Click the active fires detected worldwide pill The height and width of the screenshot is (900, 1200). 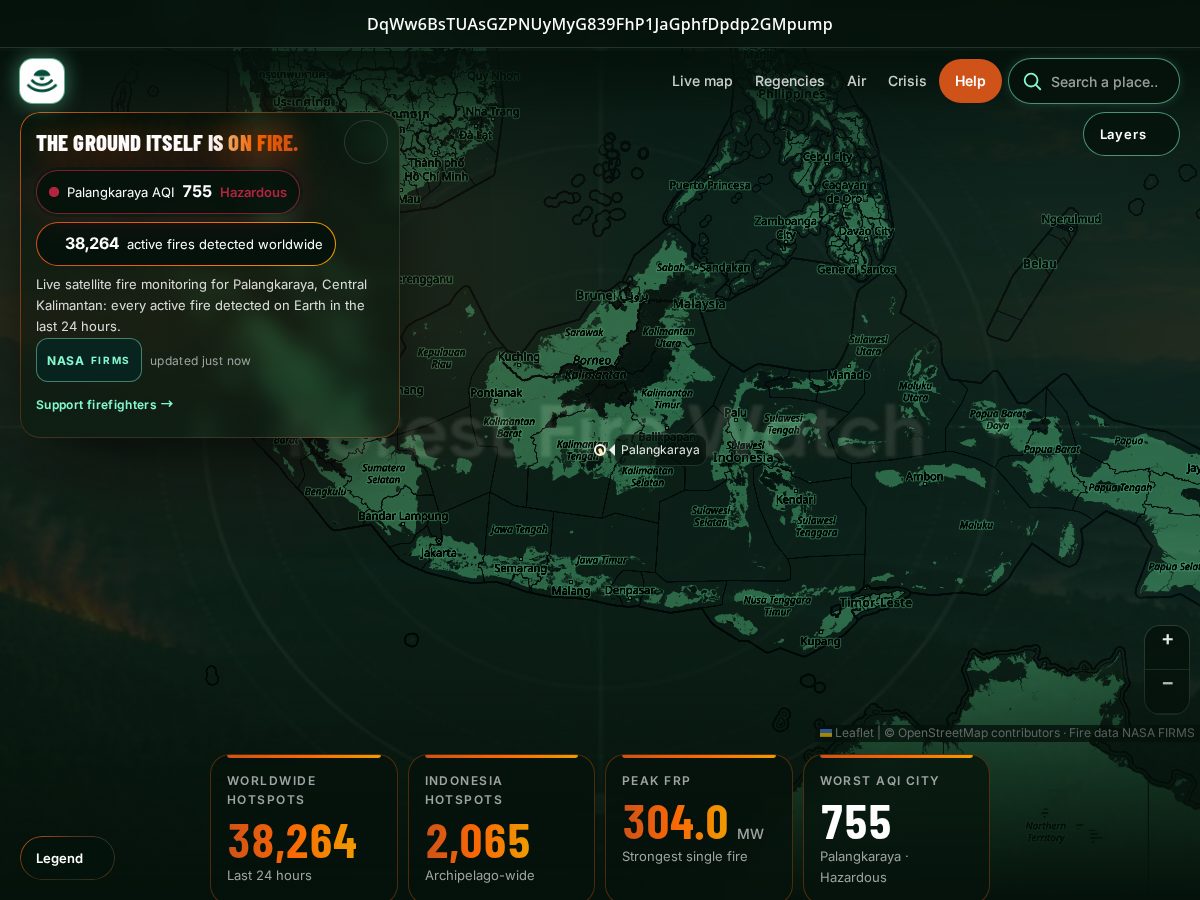186,244
